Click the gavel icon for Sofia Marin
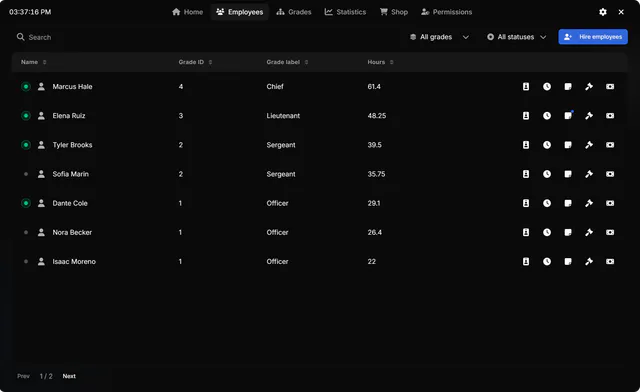This screenshot has height=392, width=640. 589,174
